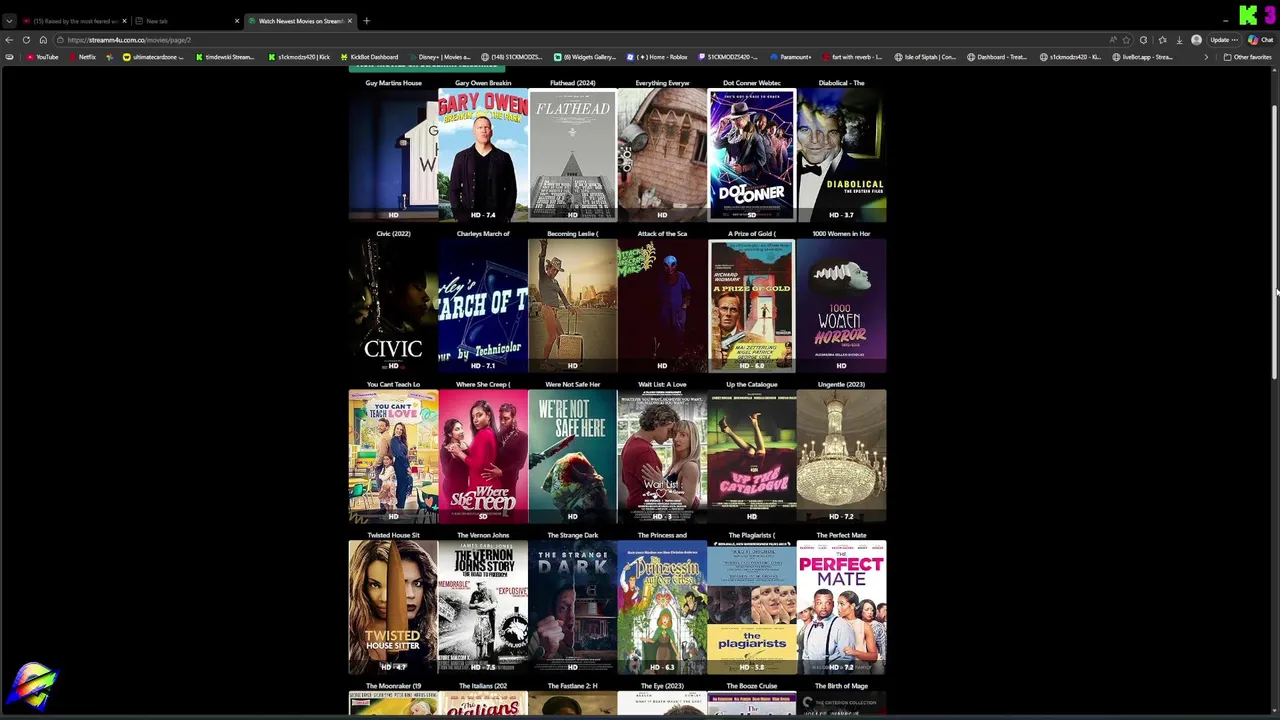Open 'The Plagiarists' poster
Viewport: 1280px width, 720px height.
click(x=752, y=607)
